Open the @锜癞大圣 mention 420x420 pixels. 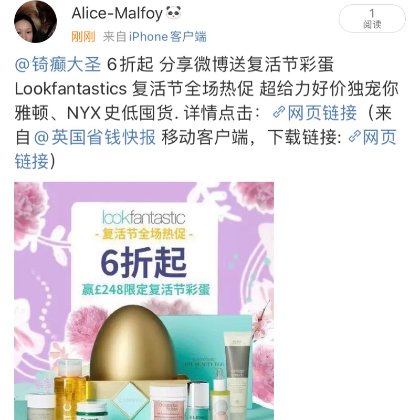(58, 64)
